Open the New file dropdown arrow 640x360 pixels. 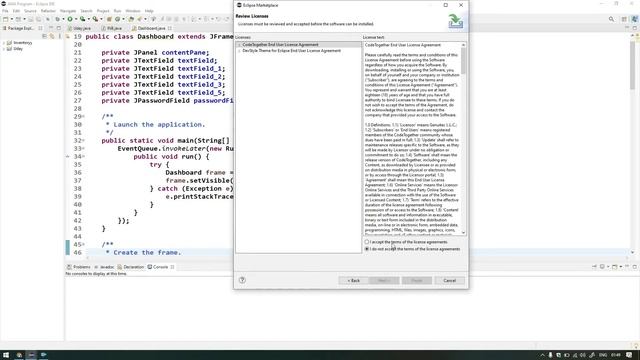point(12,19)
